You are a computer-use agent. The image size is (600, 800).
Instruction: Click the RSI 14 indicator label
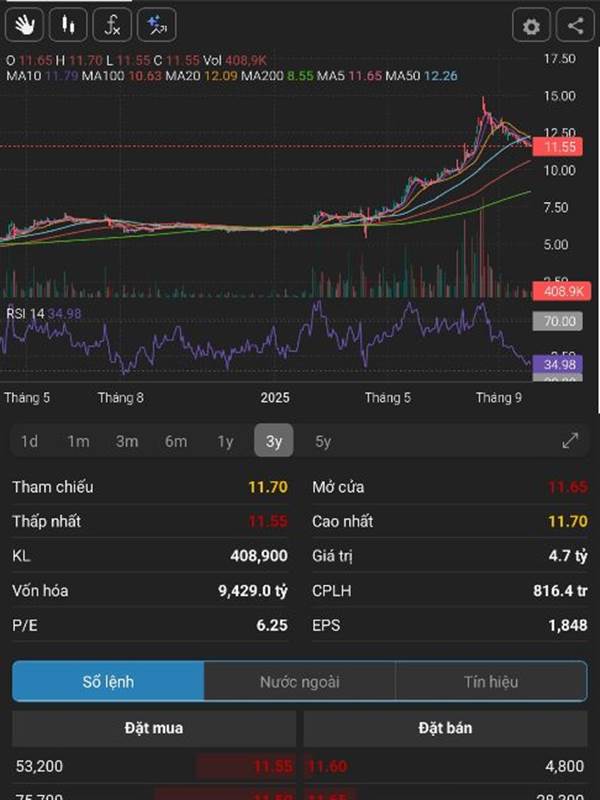(25, 313)
